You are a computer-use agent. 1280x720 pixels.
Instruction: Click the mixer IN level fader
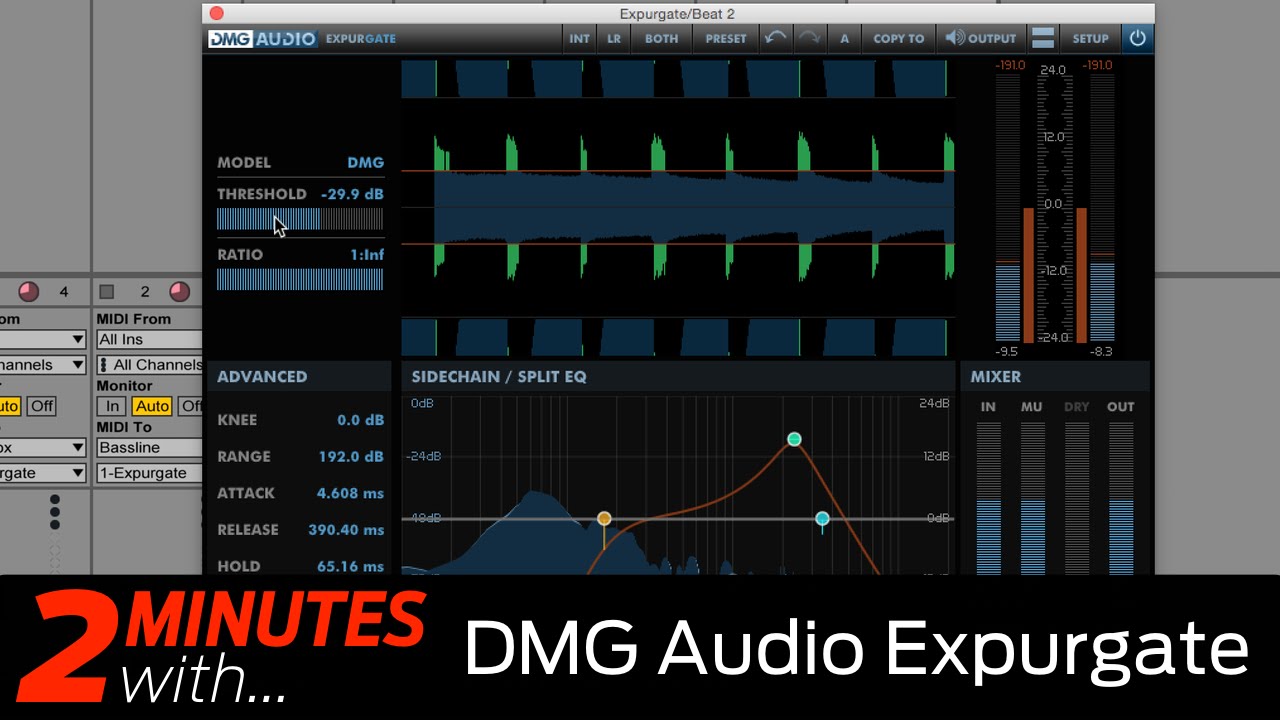(x=988, y=498)
